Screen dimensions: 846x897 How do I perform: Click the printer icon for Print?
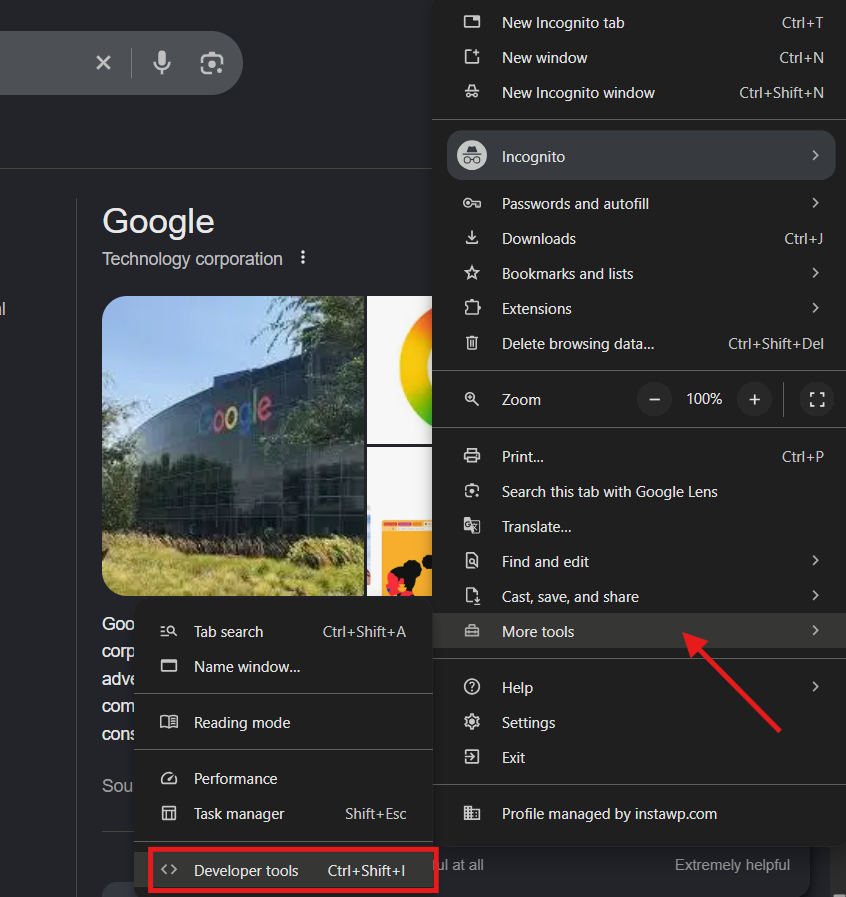pos(472,456)
